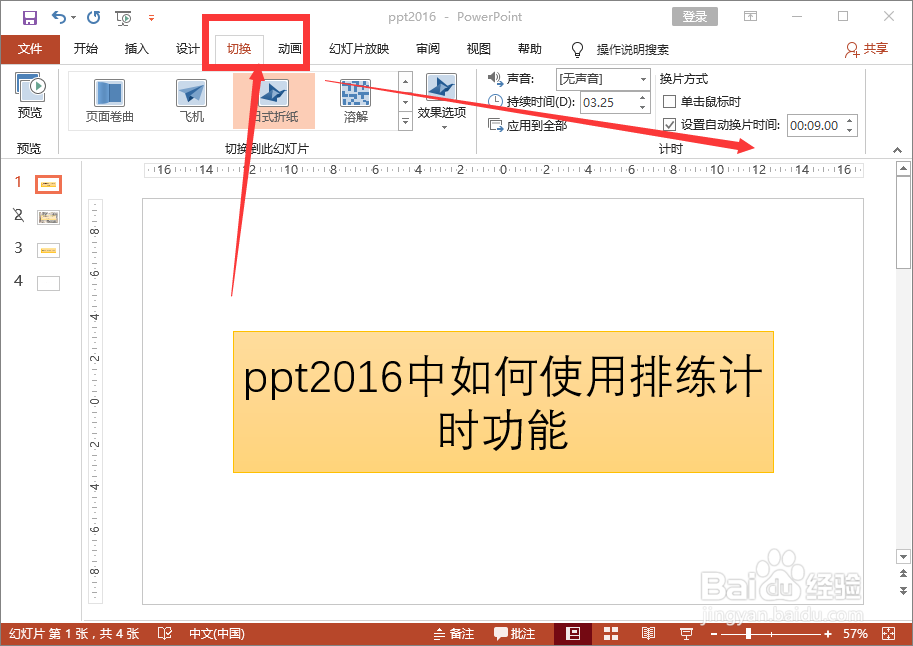Open the undo history dropdown arrow
This screenshot has width=913, height=646.
point(73,17)
